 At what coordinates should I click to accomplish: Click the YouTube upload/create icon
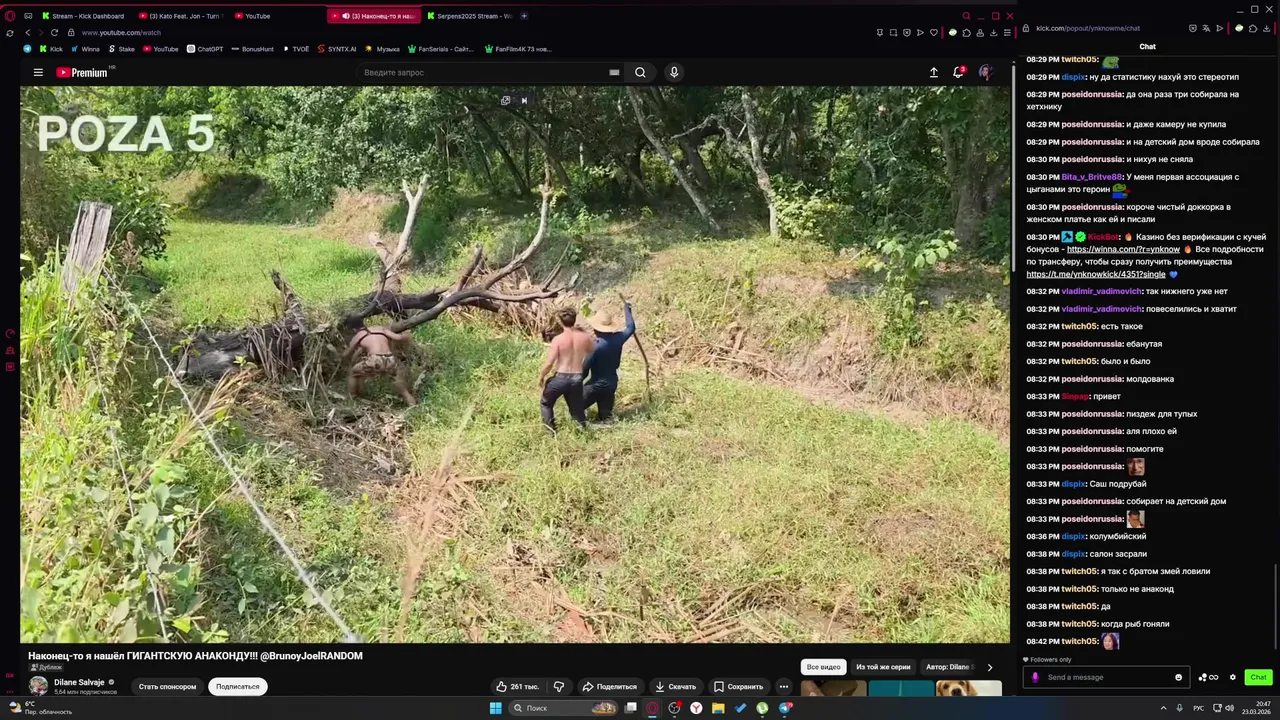[x=934, y=72]
